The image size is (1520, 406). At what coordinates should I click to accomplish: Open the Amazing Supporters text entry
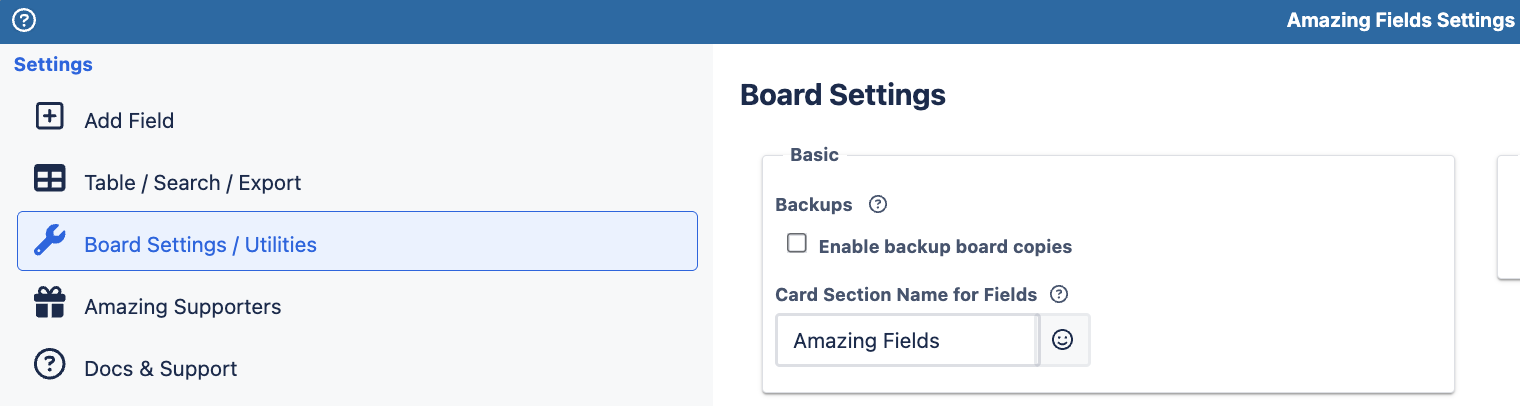click(x=182, y=307)
